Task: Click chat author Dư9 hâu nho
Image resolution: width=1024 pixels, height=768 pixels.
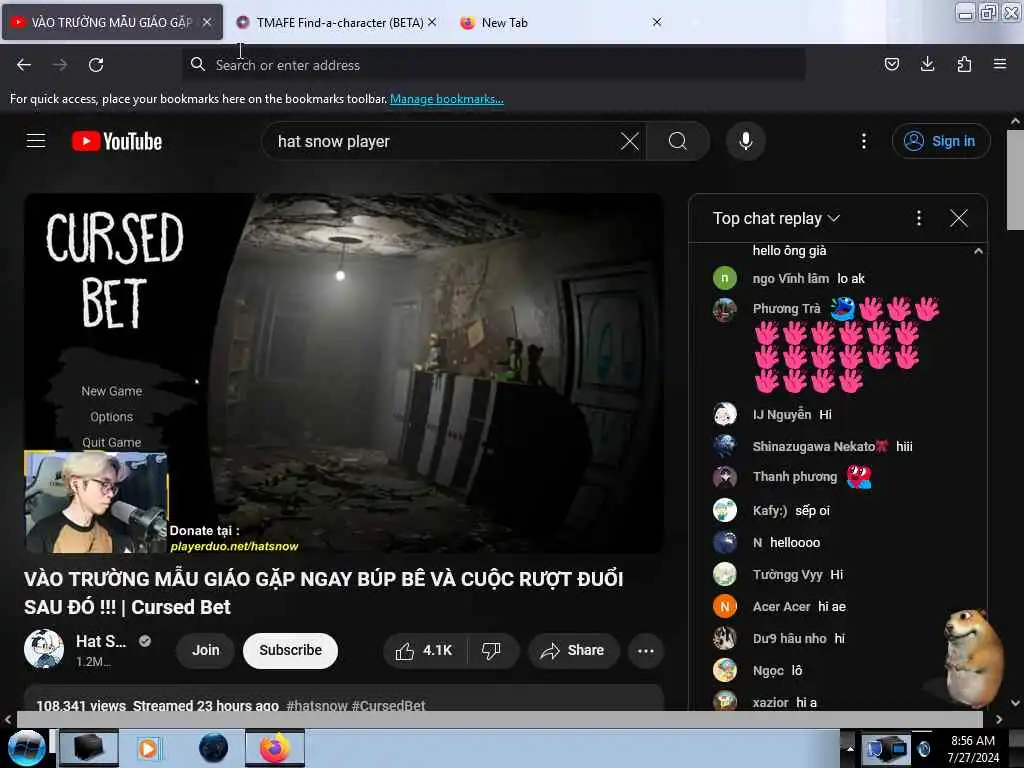Action: coord(790,639)
